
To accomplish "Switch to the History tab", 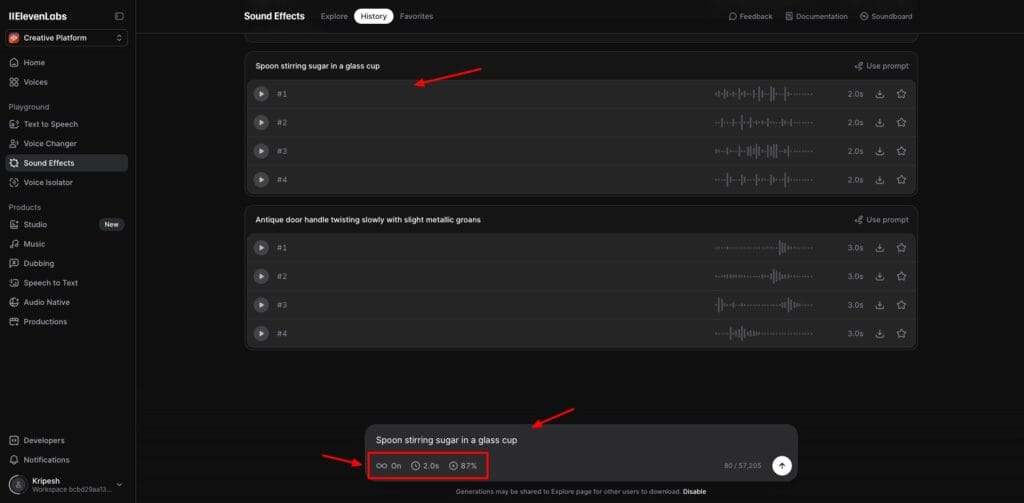I will (x=374, y=16).
